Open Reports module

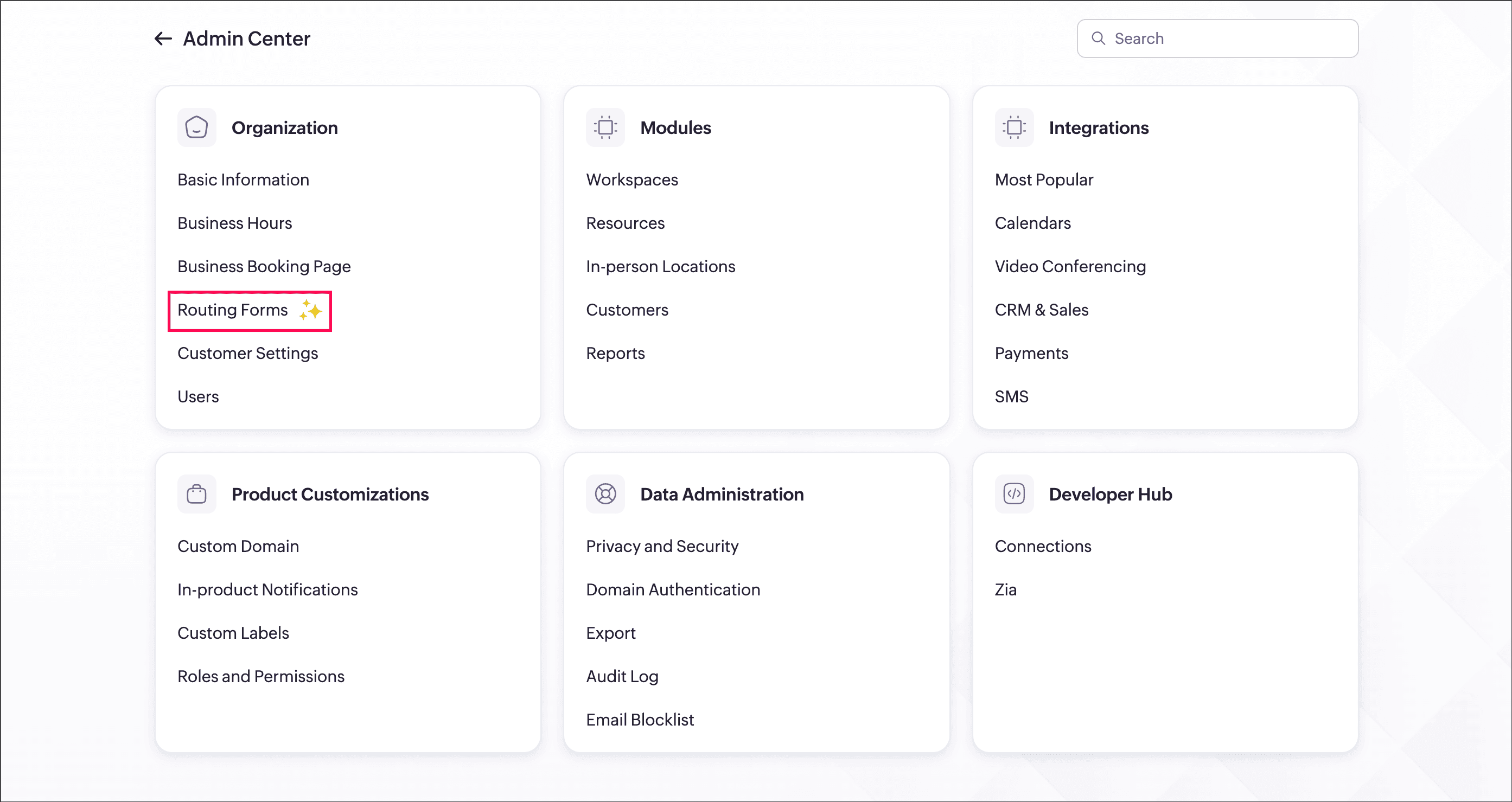click(615, 353)
